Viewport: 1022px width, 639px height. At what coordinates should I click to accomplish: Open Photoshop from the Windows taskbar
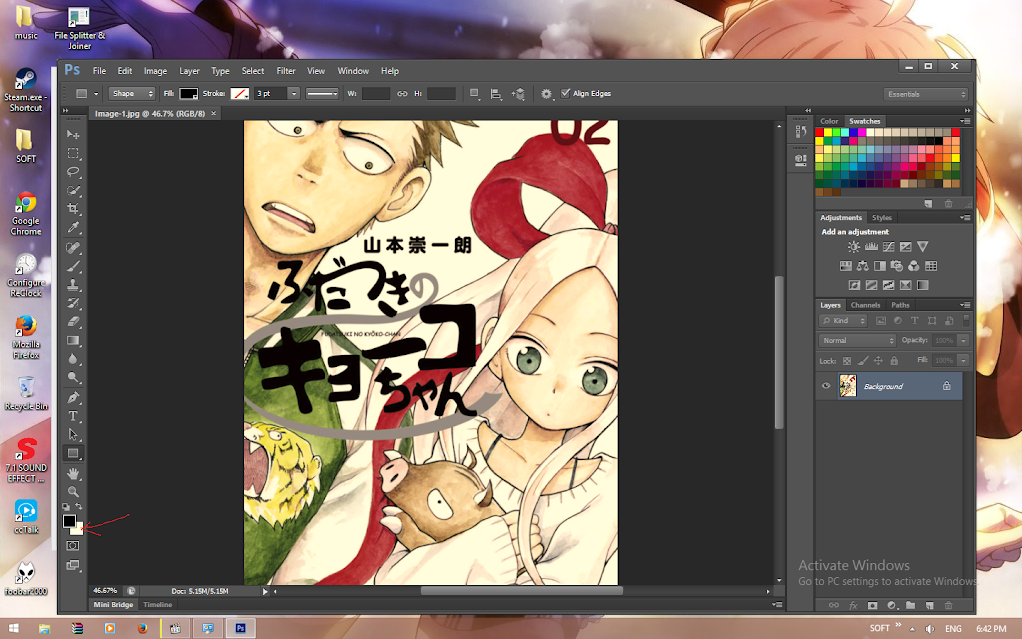point(241,628)
